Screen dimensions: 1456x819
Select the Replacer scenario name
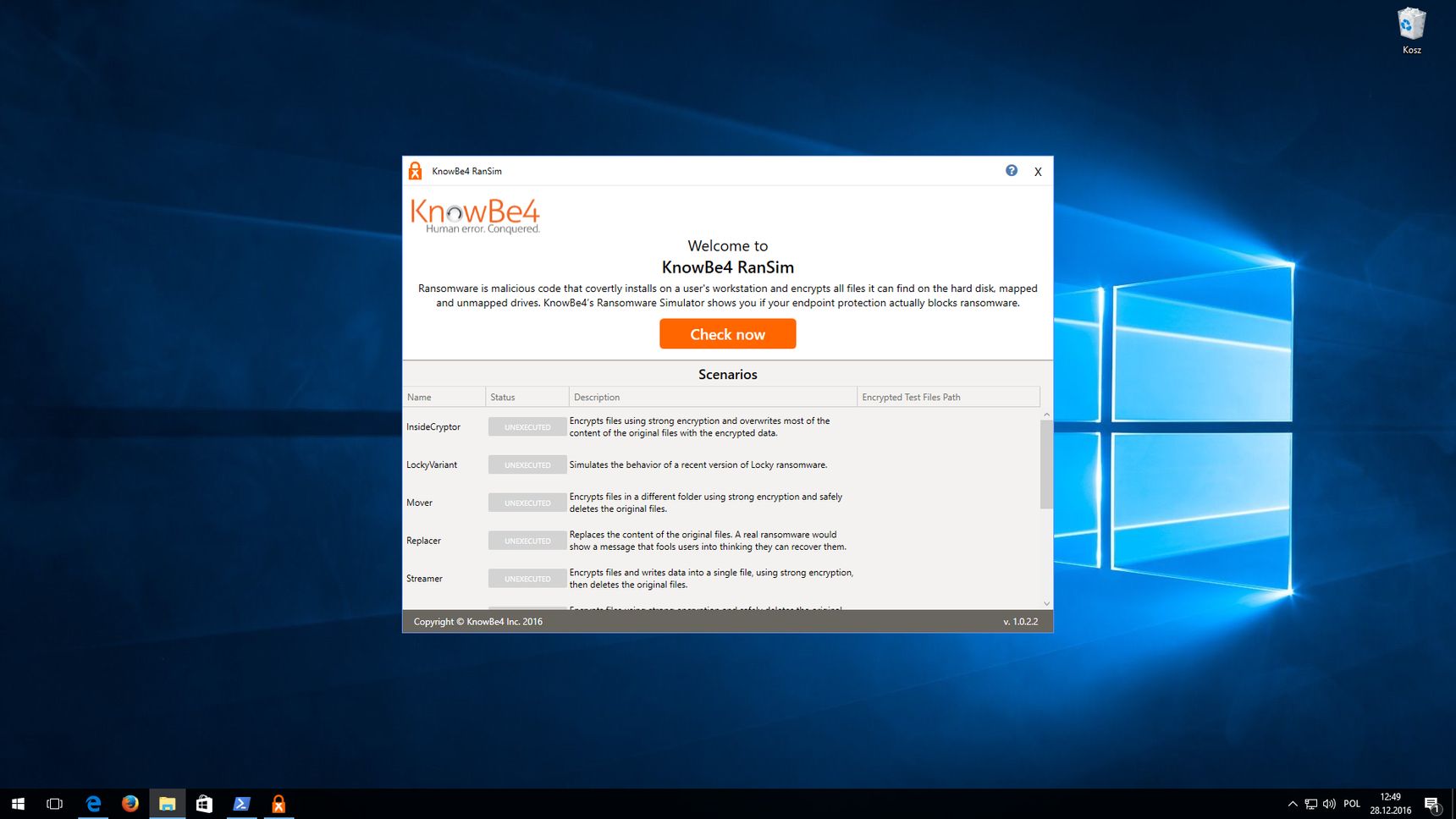[x=423, y=541]
